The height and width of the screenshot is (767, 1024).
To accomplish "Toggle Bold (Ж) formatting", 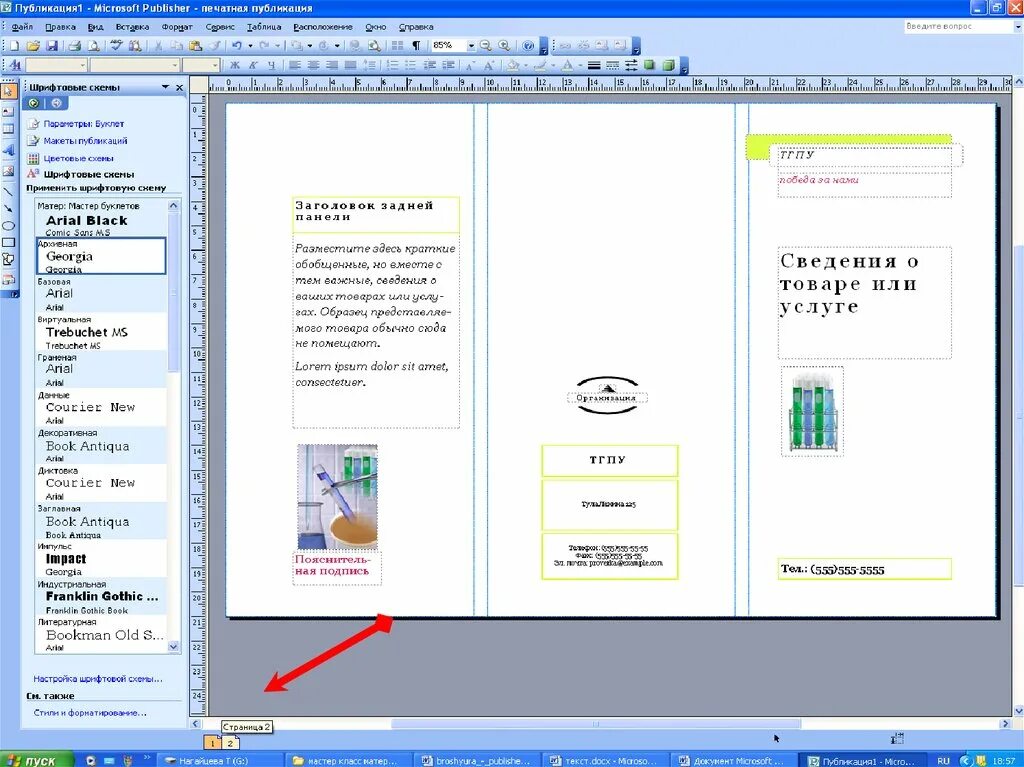I will (234, 65).
